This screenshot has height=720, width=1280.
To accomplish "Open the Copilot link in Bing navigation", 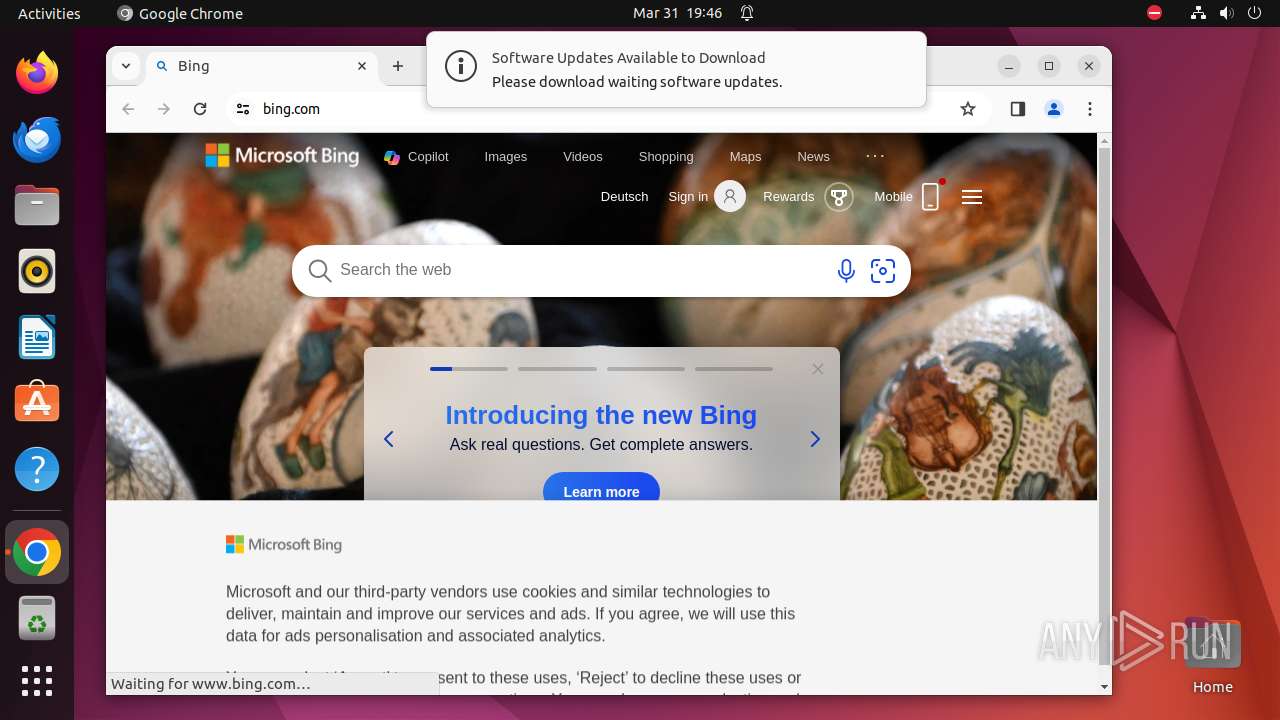I will (416, 157).
